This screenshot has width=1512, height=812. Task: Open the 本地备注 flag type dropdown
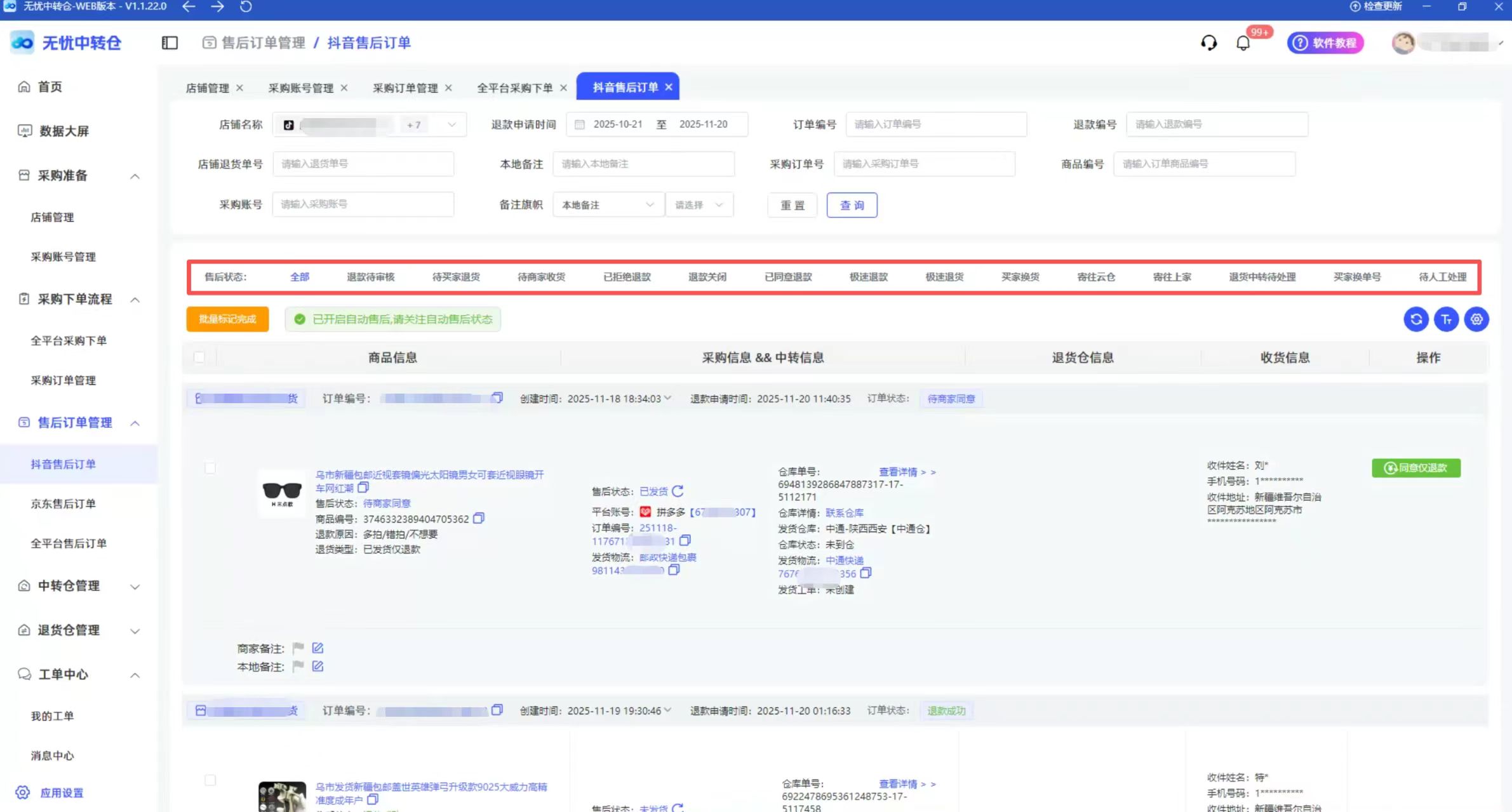pos(607,205)
